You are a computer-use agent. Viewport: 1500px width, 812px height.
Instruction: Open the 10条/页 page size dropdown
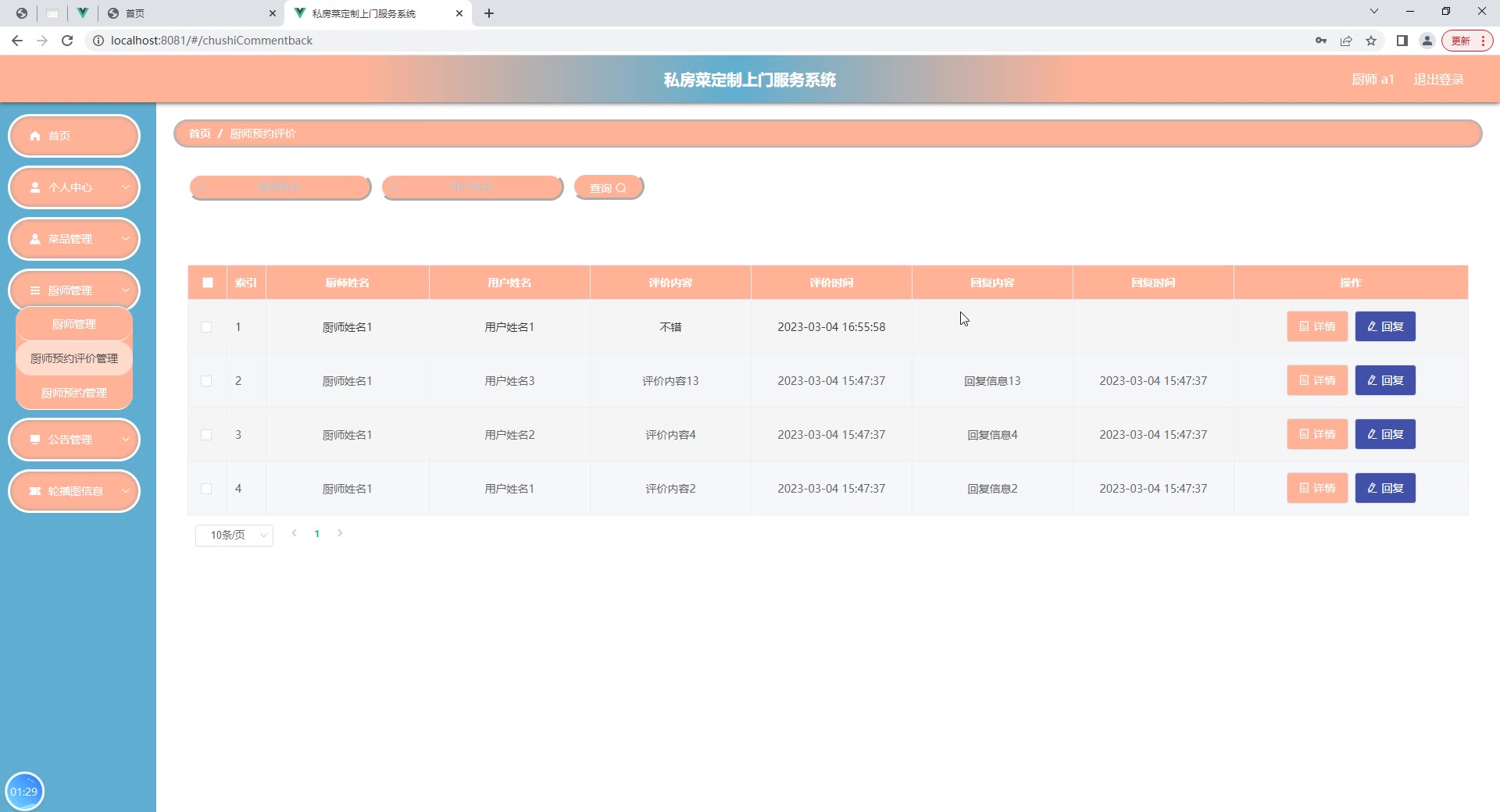[234, 535]
